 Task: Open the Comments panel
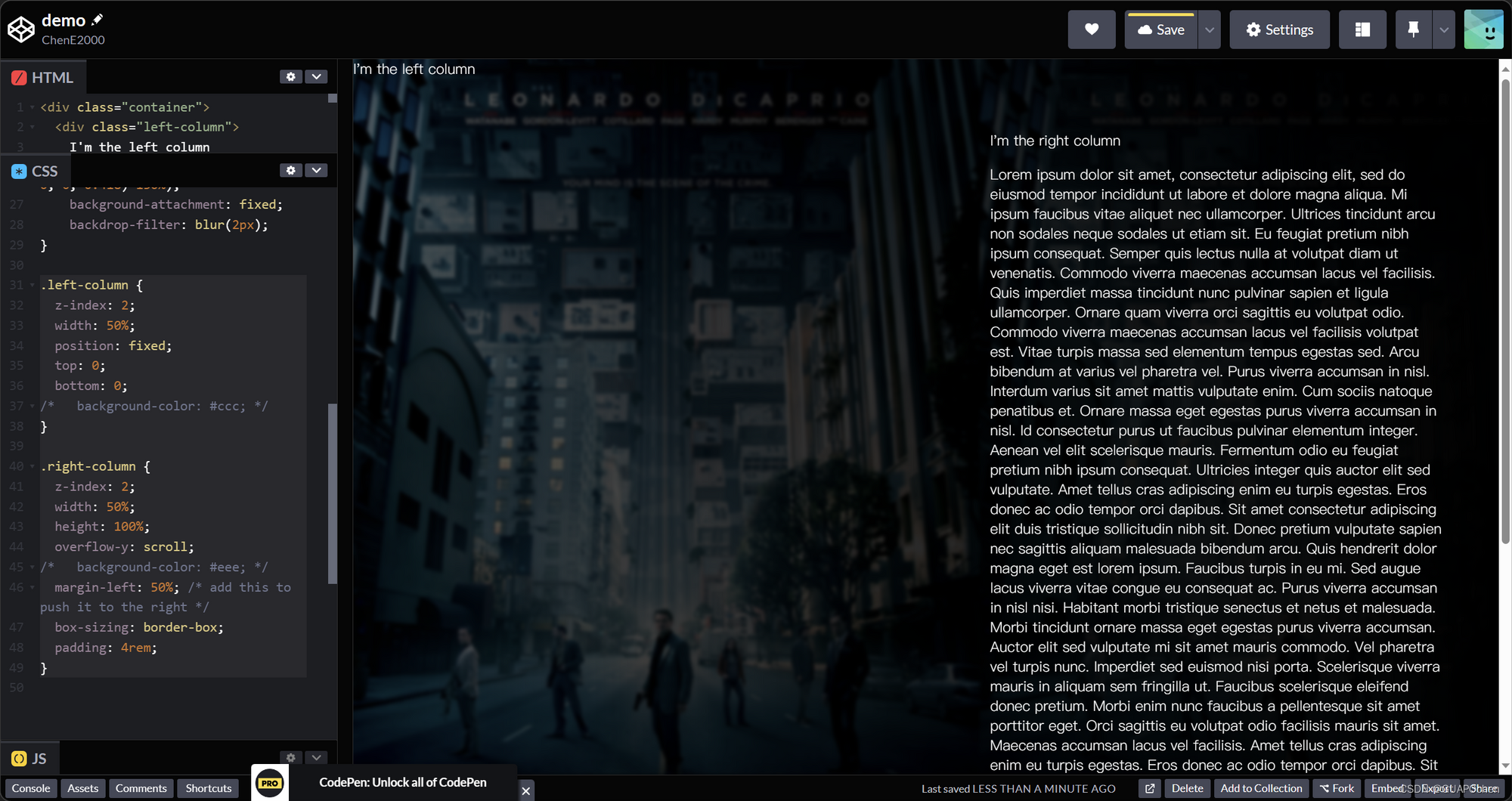tap(141, 788)
